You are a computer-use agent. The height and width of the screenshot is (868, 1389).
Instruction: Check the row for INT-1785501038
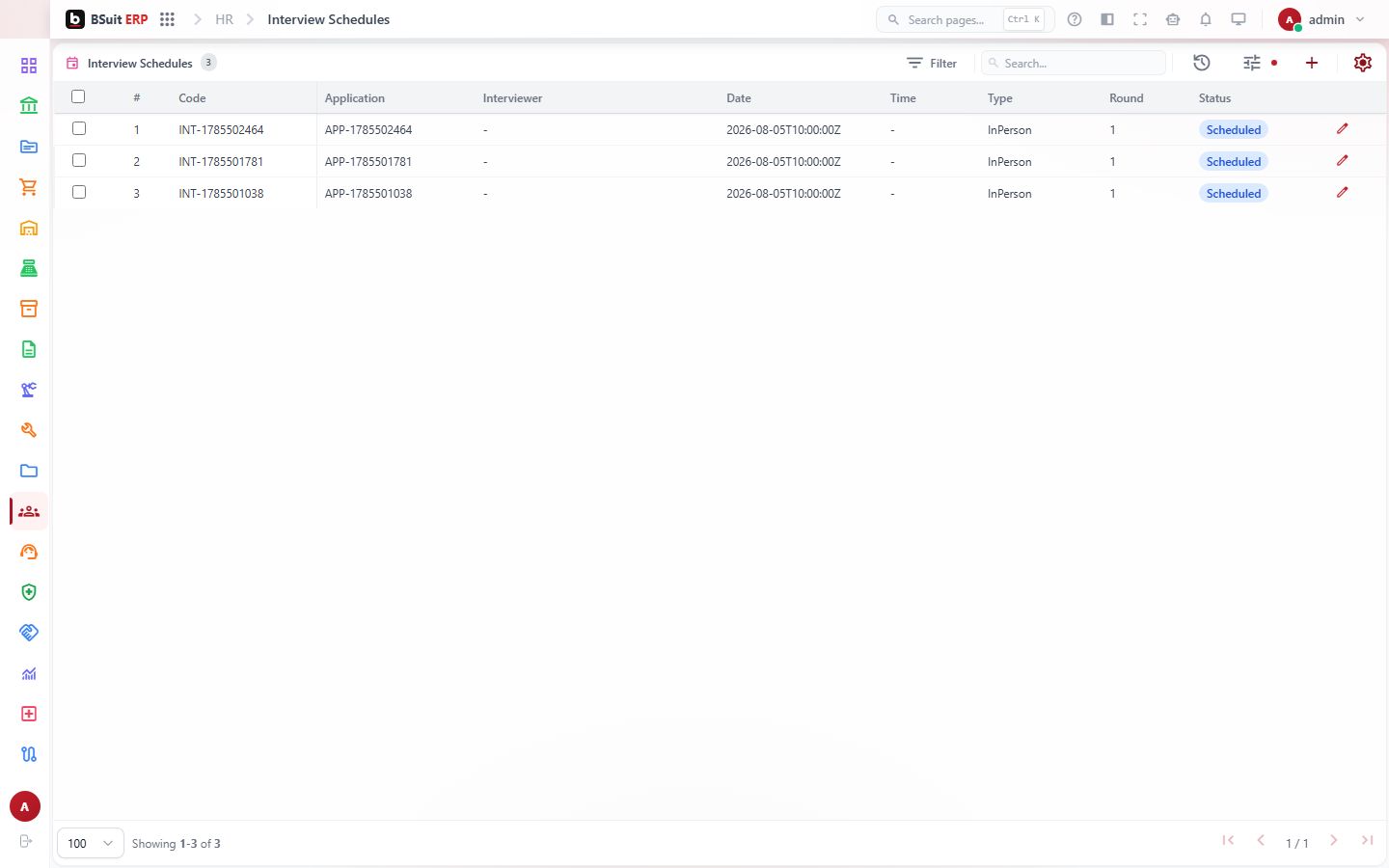(x=79, y=192)
